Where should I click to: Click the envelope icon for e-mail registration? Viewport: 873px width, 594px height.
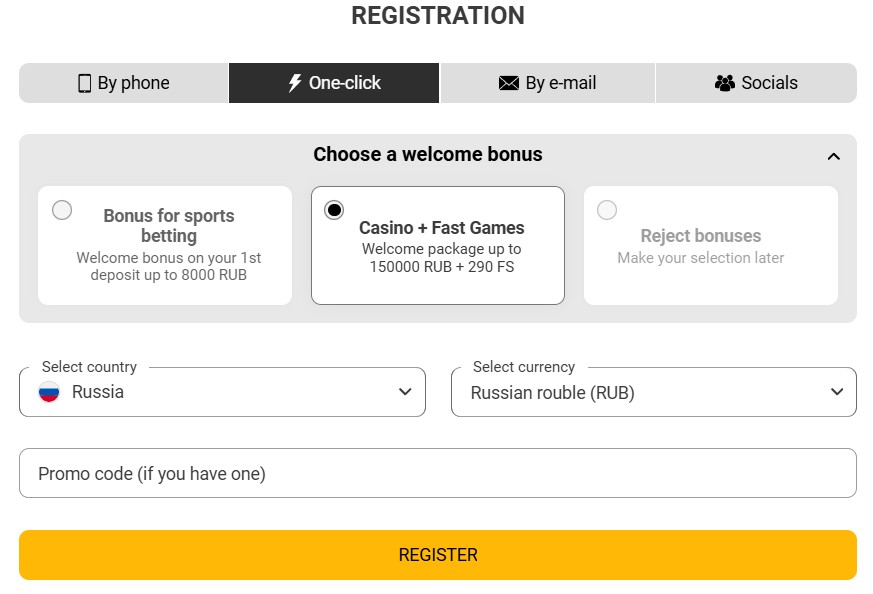[x=509, y=83]
